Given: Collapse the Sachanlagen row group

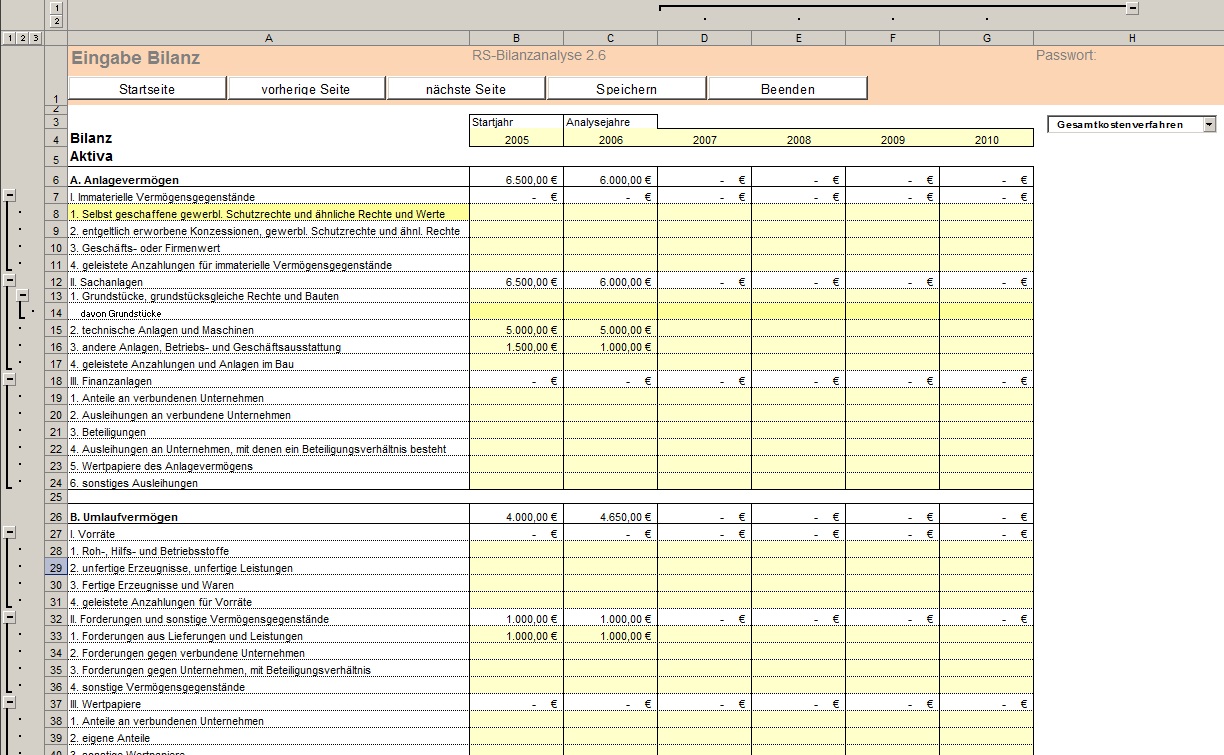Looking at the screenshot, I should click(10, 282).
